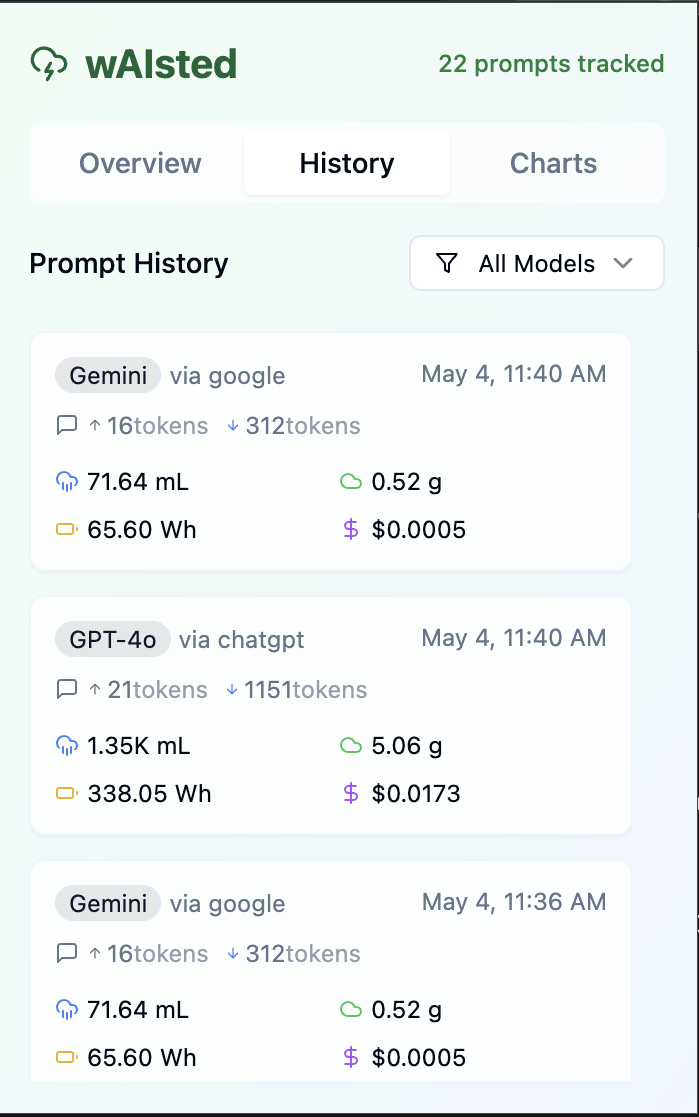Image resolution: width=699 pixels, height=1117 pixels.
Task: Click the wAIsted app title
Action: [161, 64]
